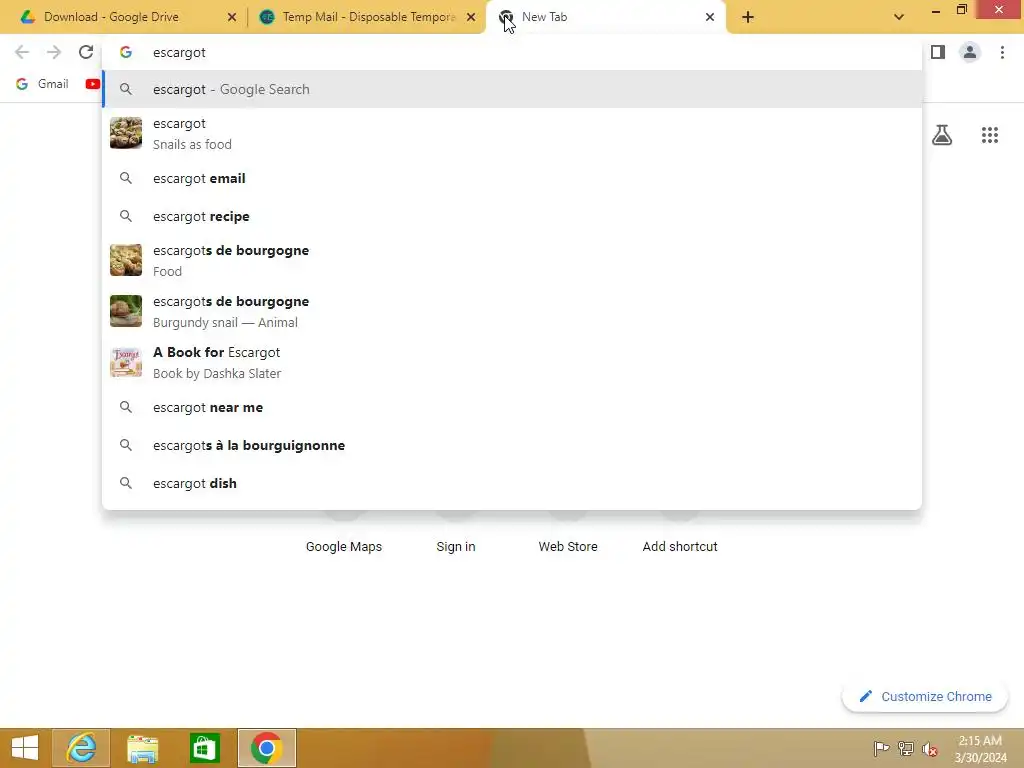Open a new tab with plus button
Screen dimensions: 1024x768
click(748, 17)
